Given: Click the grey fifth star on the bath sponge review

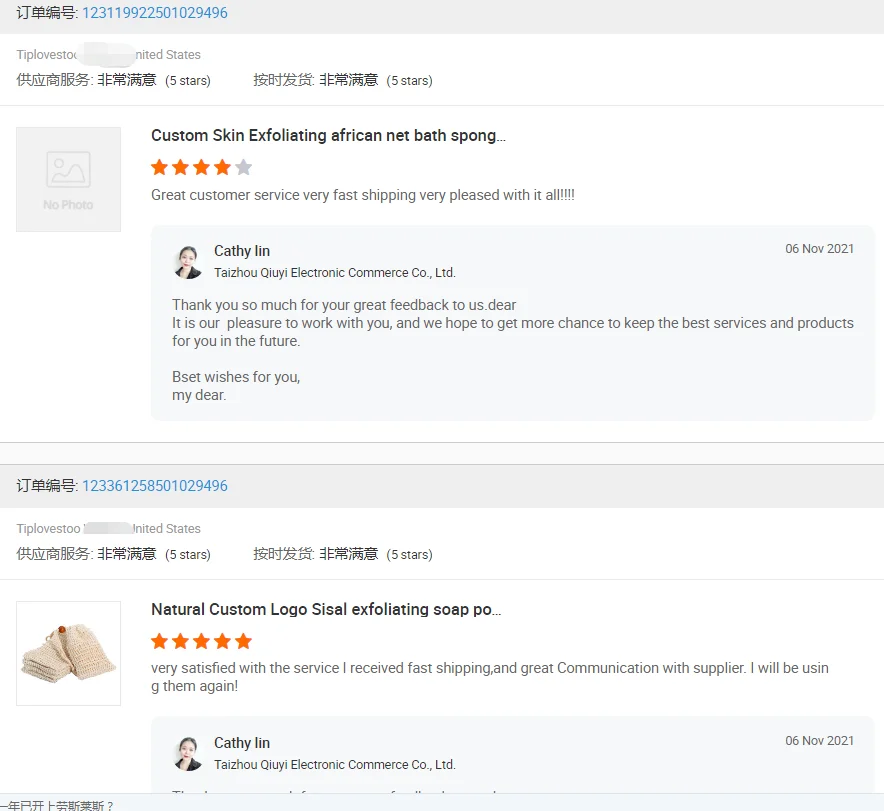Looking at the screenshot, I should [x=243, y=168].
